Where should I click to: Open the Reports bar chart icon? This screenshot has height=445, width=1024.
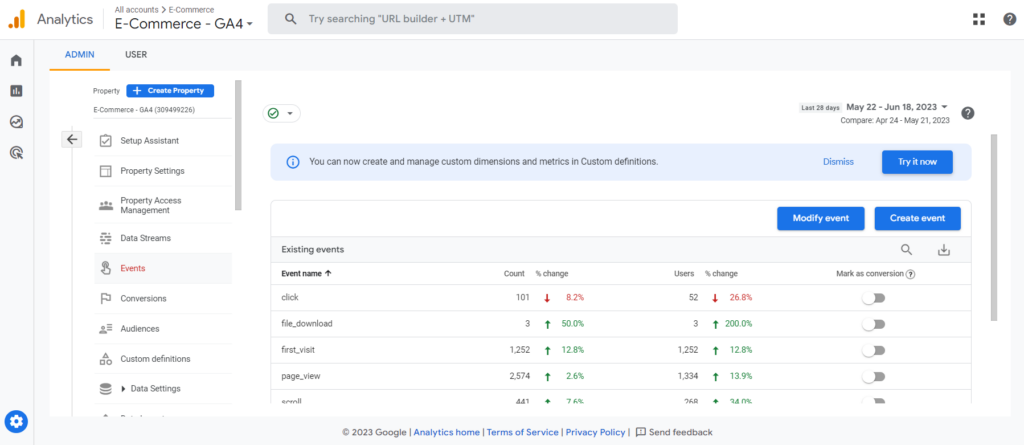coord(16,91)
